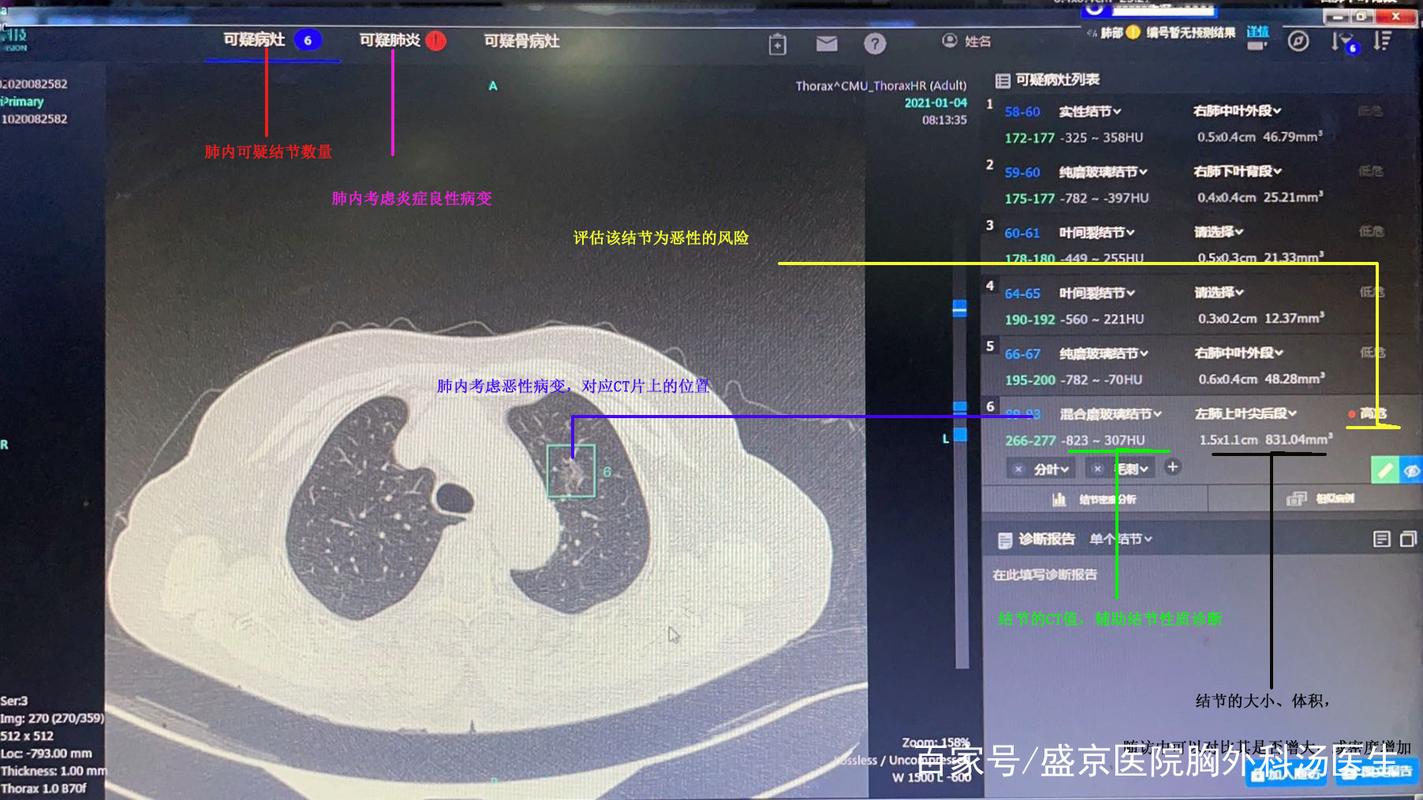
Task: Add a feature tag with the plus icon
Action: point(1173,467)
